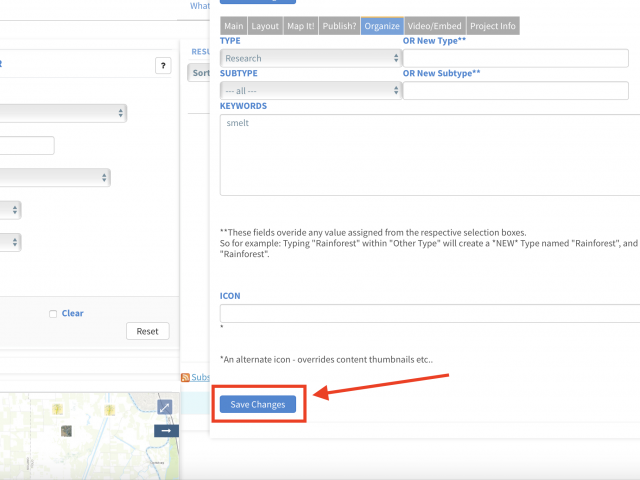Tick the checkbox beside Clear

click(x=53, y=314)
